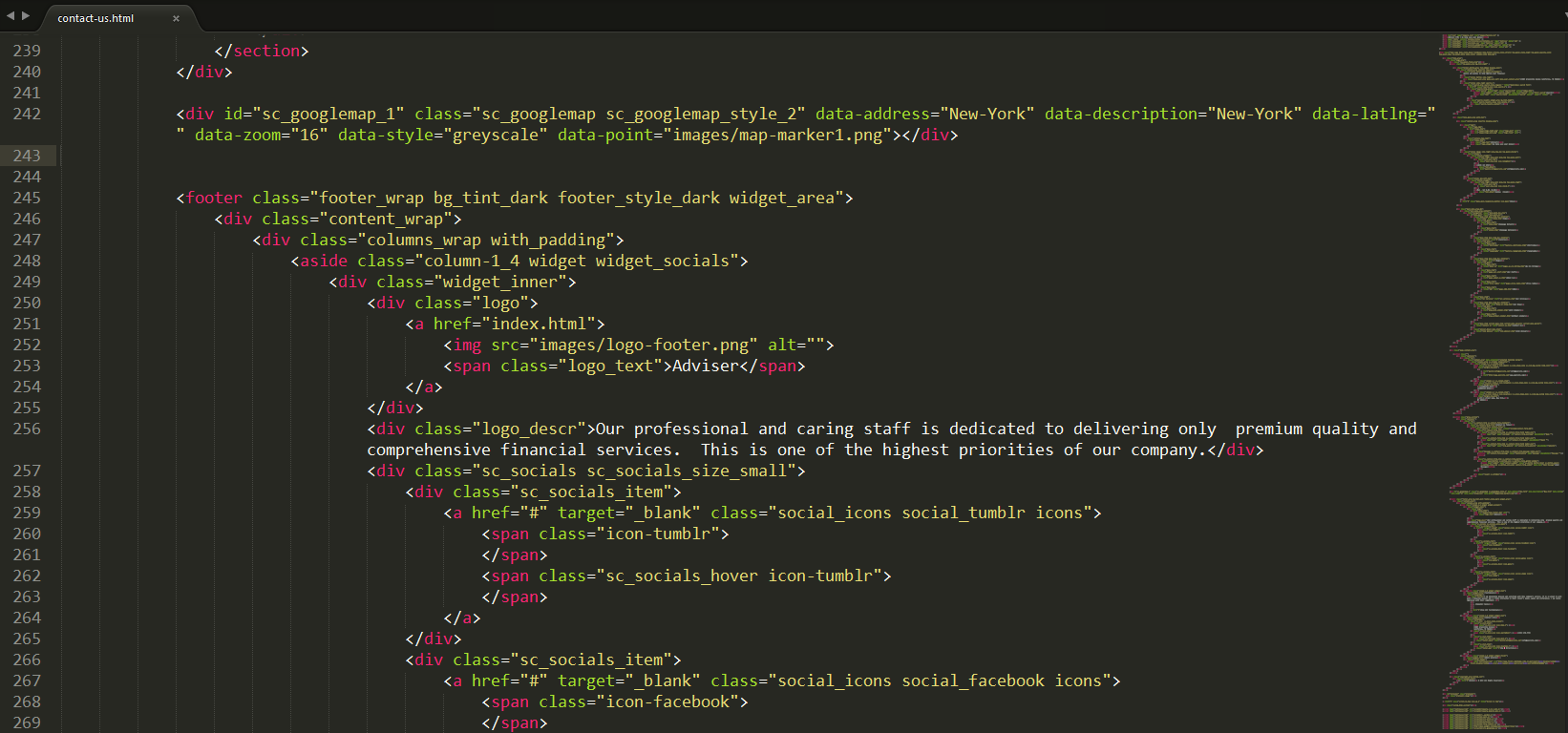
Task: Click the index.html href value
Action: coord(542,324)
